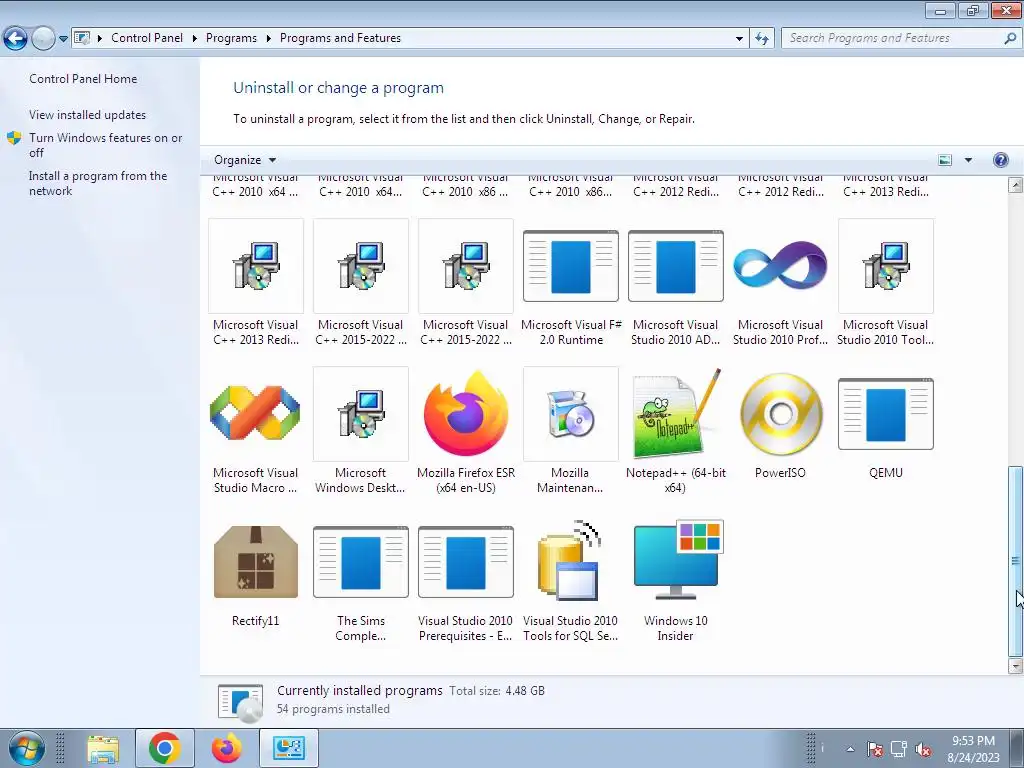
Task: Click the change view icon
Action: point(945,160)
